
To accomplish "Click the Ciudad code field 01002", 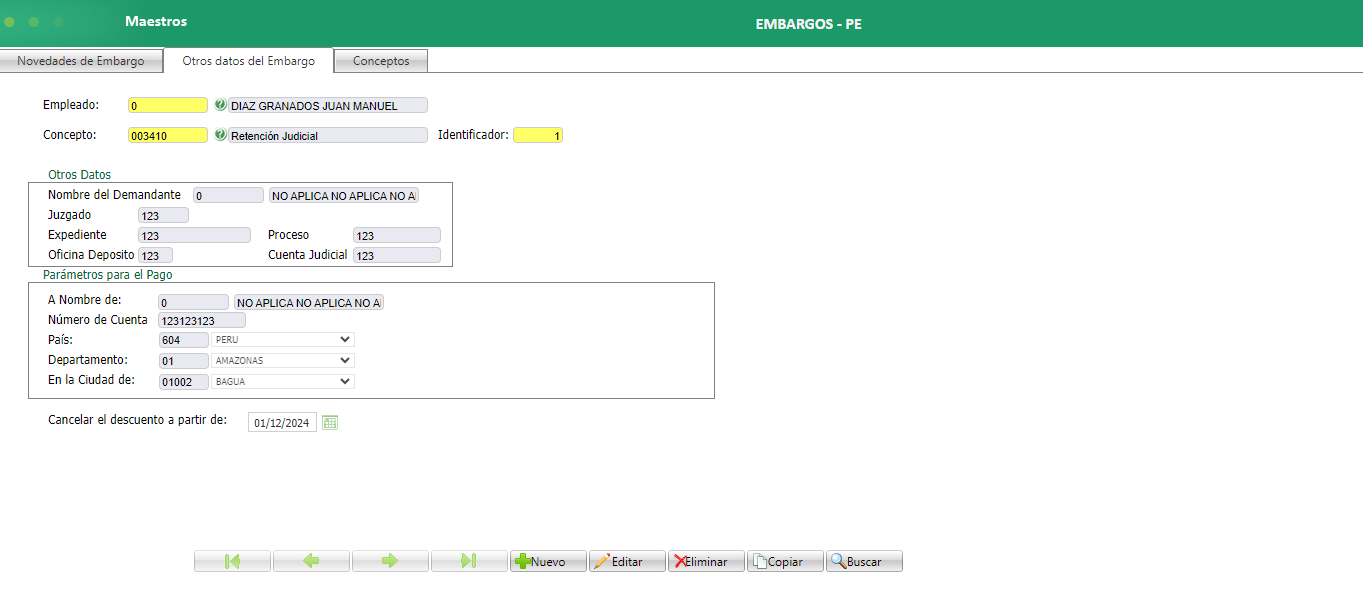I will (x=183, y=382).
